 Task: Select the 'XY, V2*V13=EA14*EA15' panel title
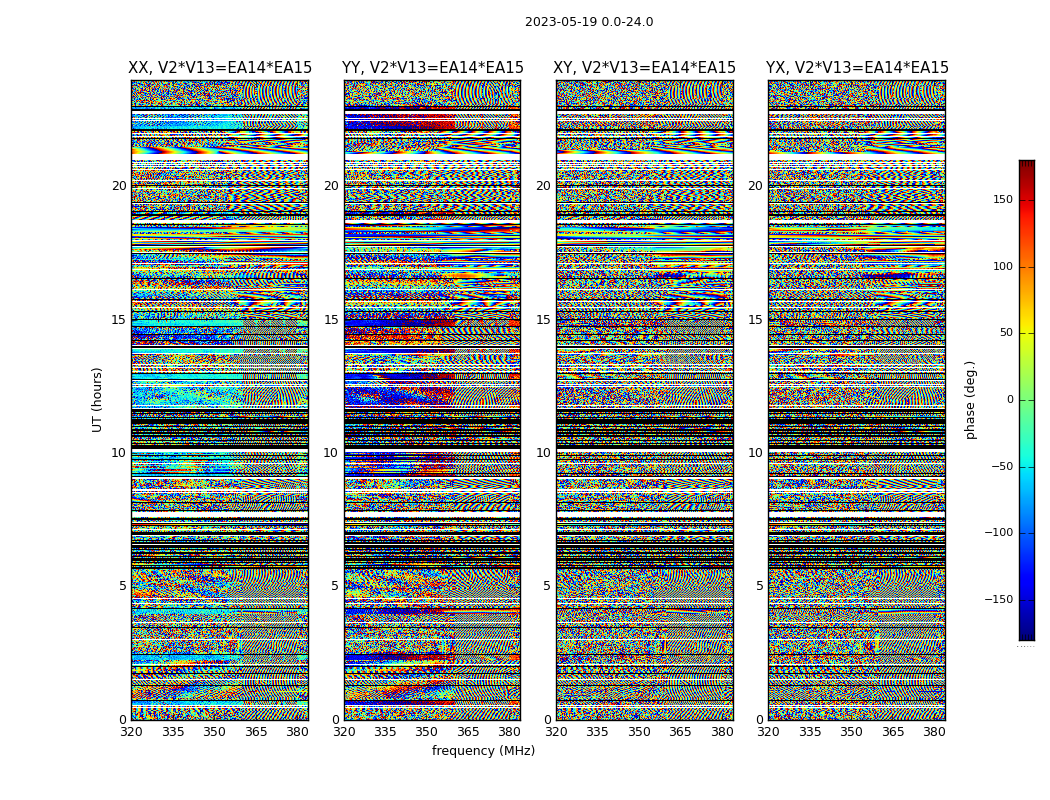pyautogui.click(x=644, y=68)
